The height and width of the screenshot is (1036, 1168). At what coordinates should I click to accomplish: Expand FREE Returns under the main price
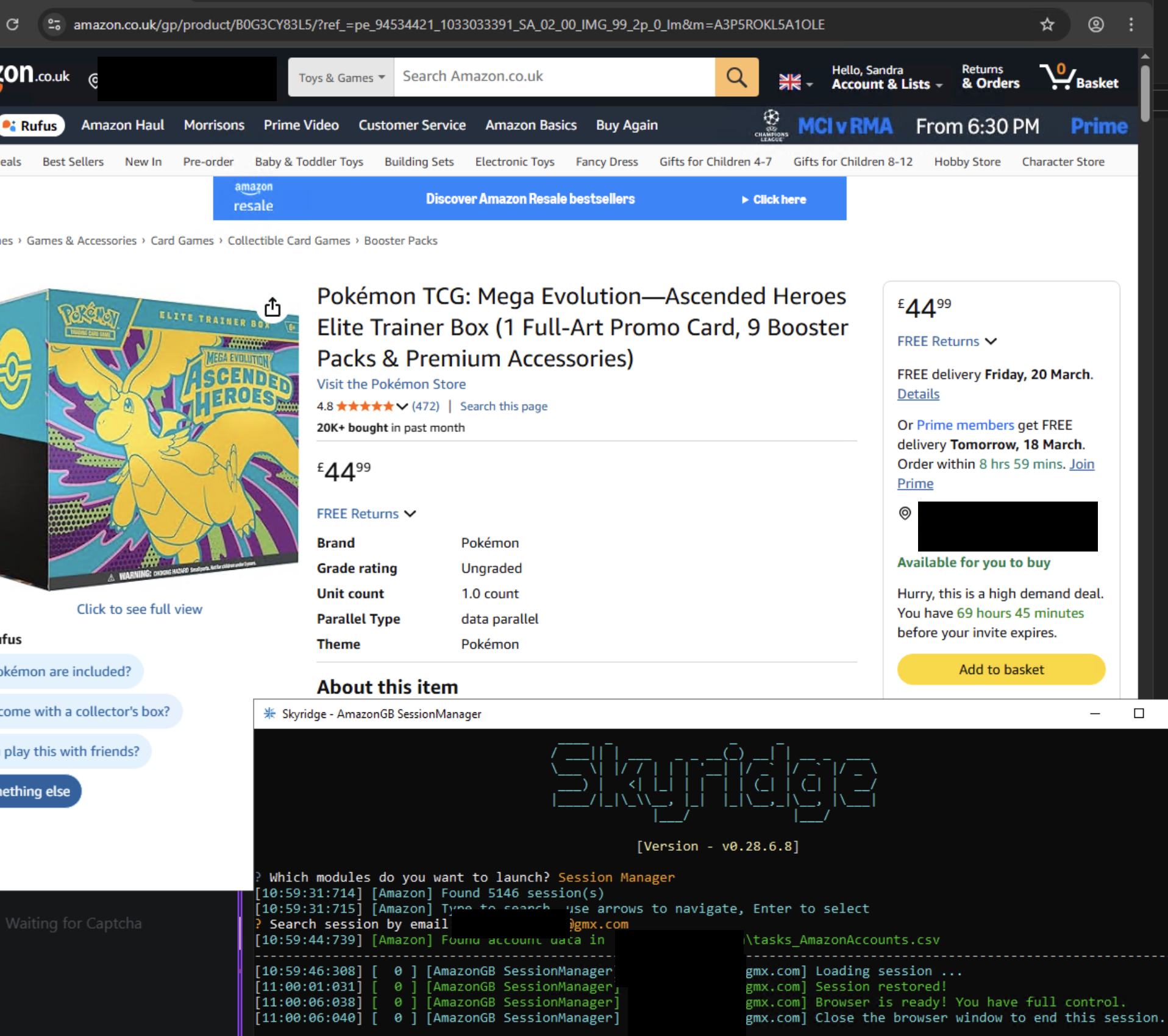point(366,514)
